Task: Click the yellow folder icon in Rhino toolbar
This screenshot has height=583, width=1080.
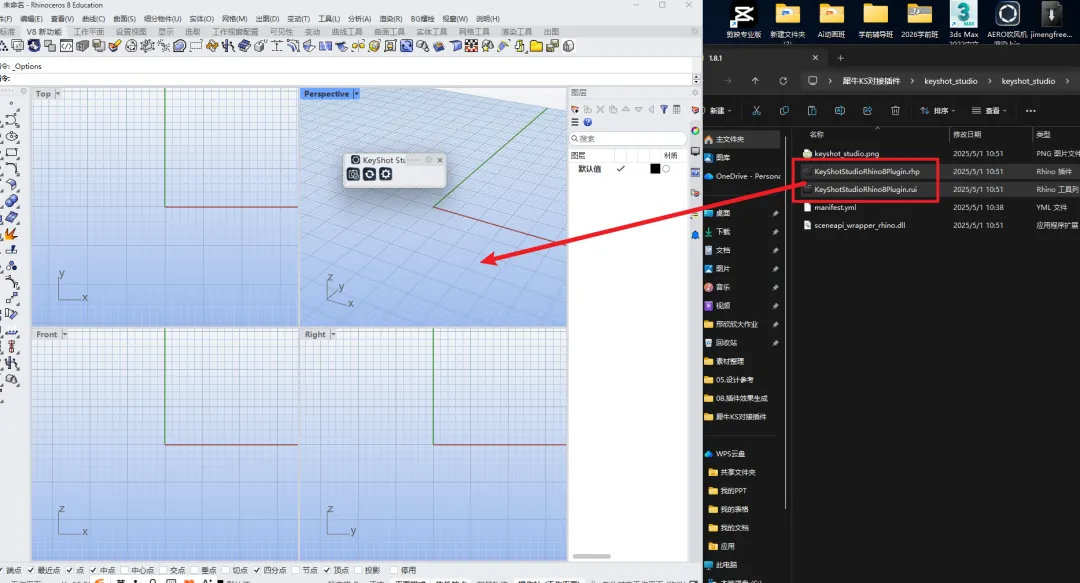Action: click(x=536, y=46)
